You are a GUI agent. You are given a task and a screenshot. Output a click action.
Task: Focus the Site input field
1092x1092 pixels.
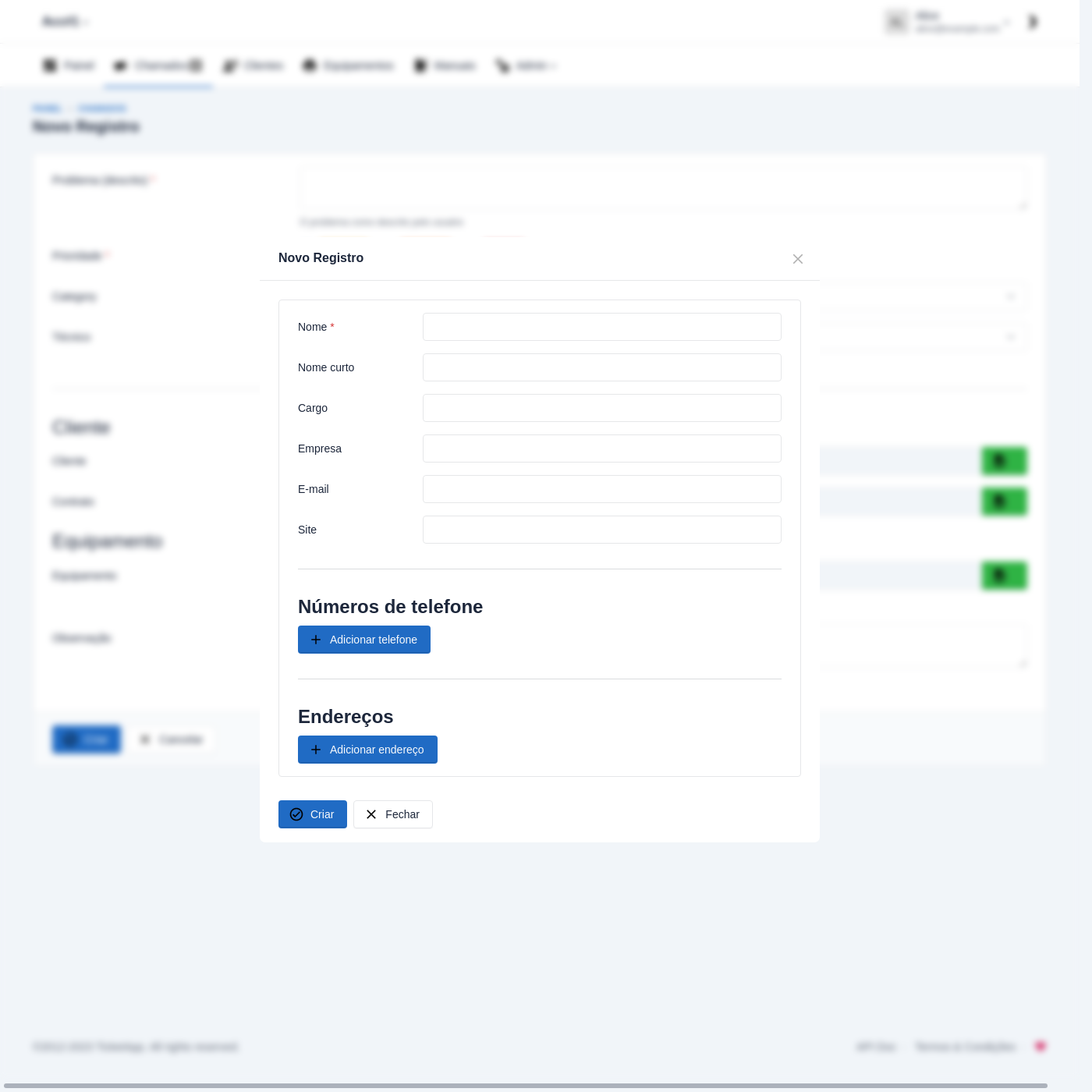point(602,530)
